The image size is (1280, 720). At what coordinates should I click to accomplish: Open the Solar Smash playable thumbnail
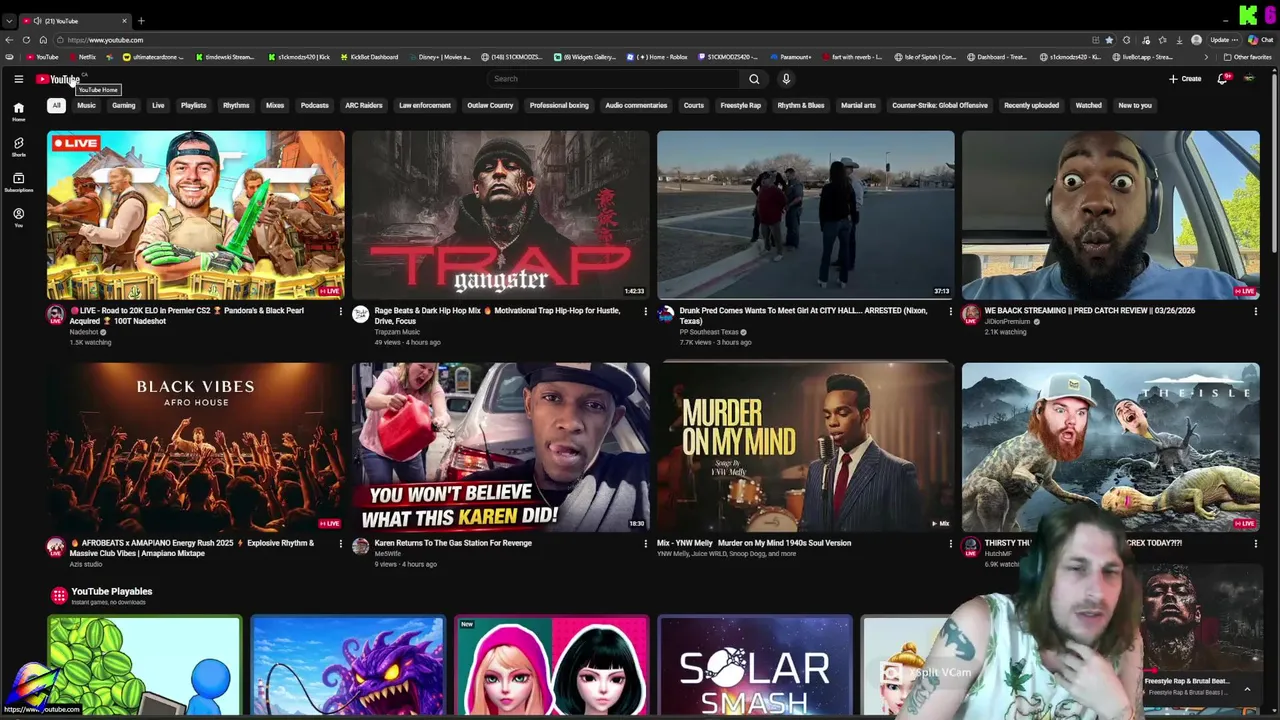tap(755, 666)
